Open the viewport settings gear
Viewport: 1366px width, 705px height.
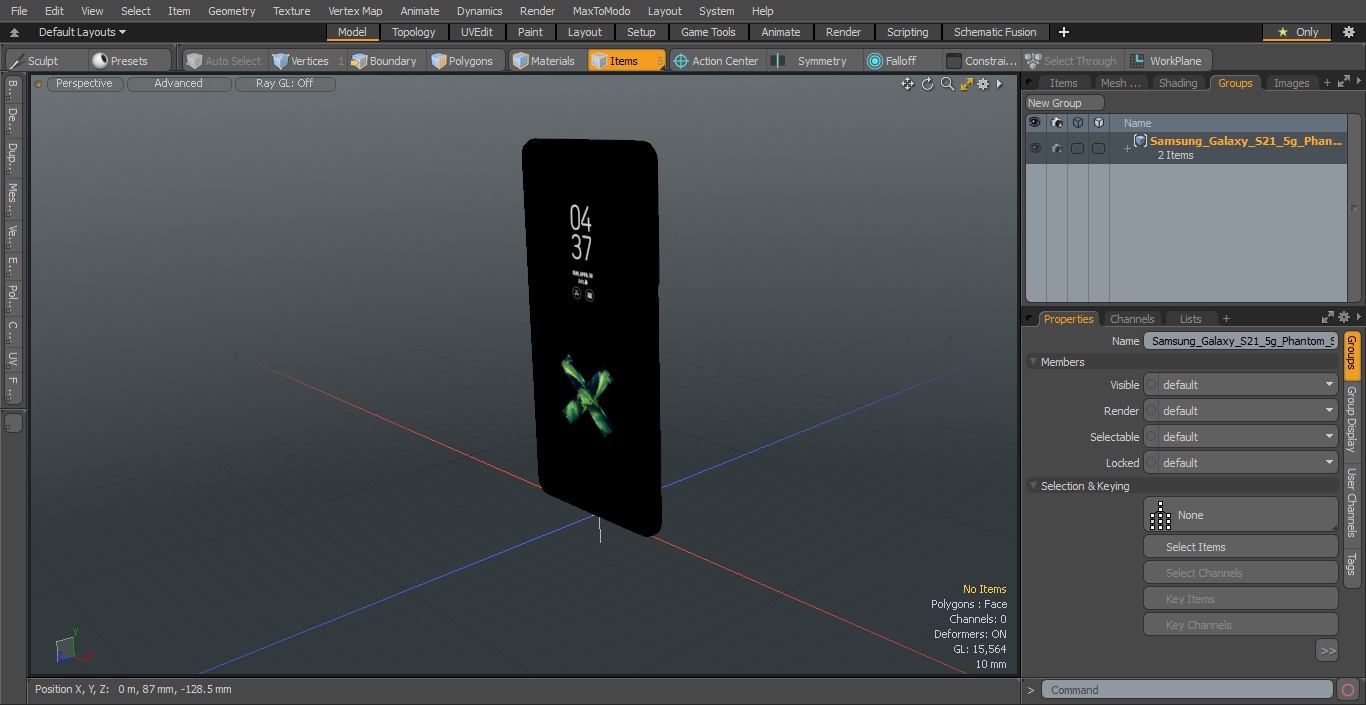coord(983,84)
